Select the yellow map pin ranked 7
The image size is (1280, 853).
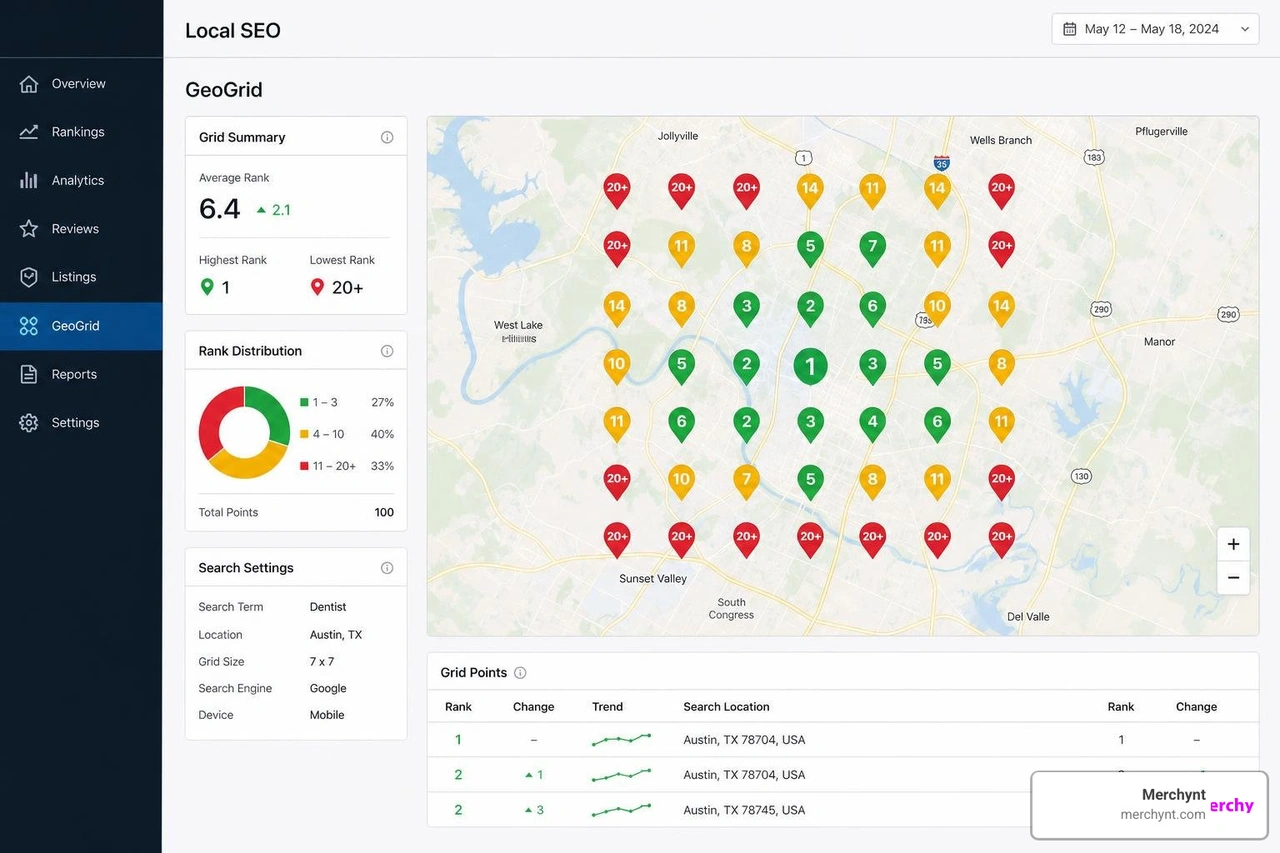pyautogui.click(x=746, y=482)
